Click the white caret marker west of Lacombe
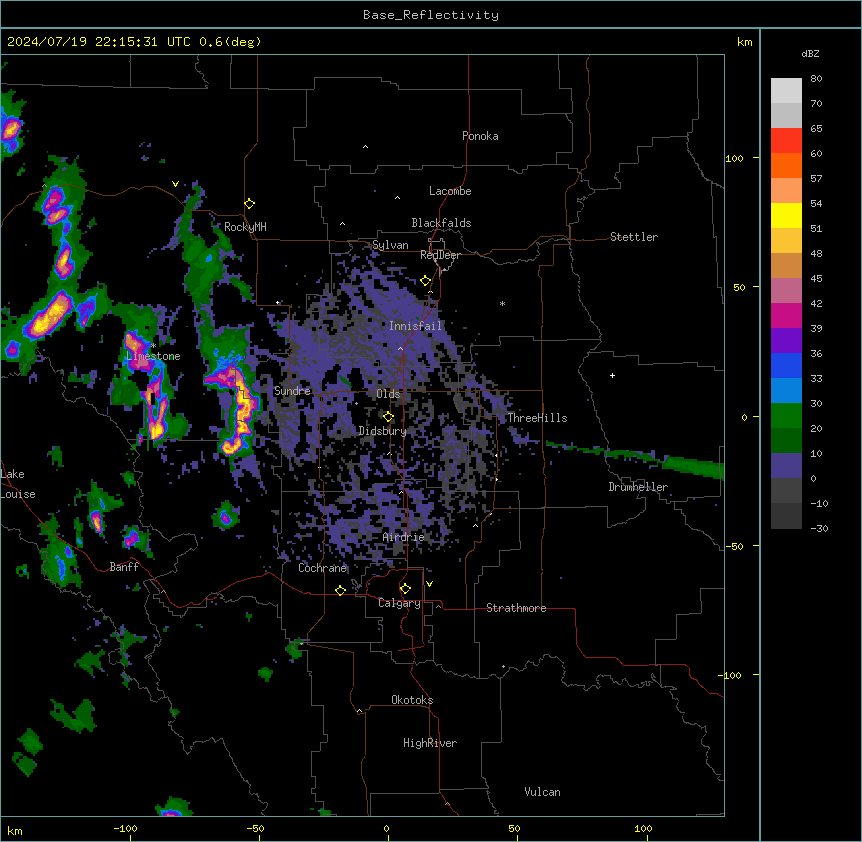The height and width of the screenshot is (842, 862). pos(397,198)
